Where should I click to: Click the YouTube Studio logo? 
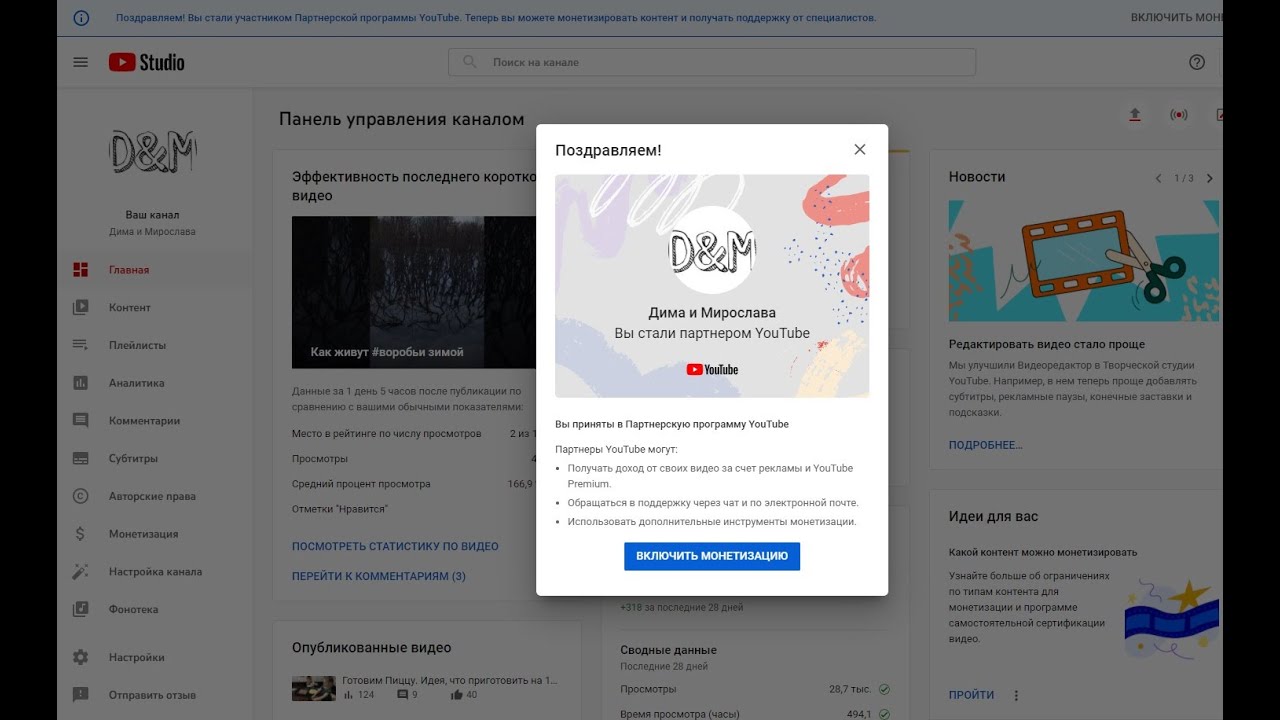click(x=147, y=62)
